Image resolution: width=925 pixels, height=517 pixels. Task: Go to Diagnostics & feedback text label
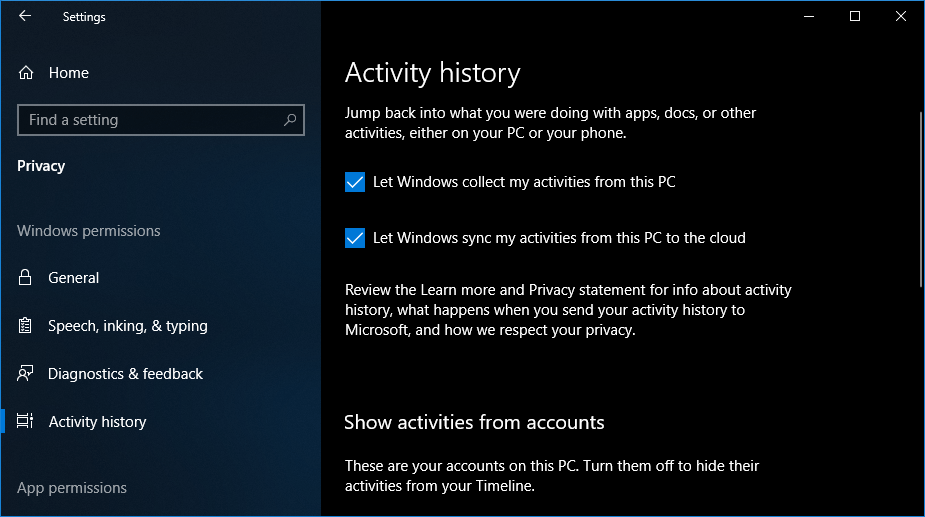tap(125, 374)
